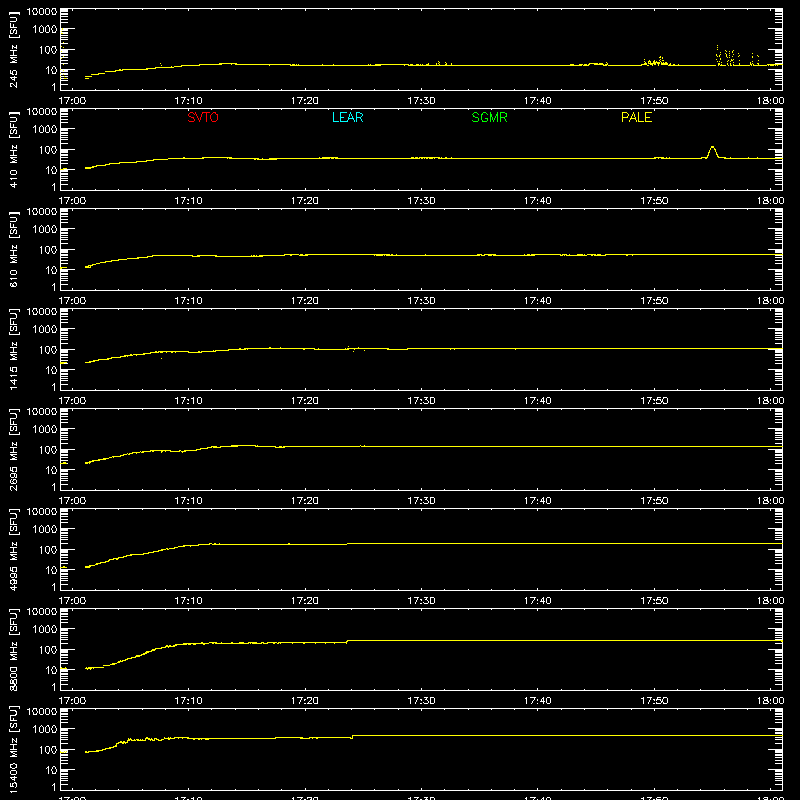The height and width of the screenshot is (800, 800).
Task: Click the 17:00 tick label under 4995 MHz plot
Action: point(72,601)
